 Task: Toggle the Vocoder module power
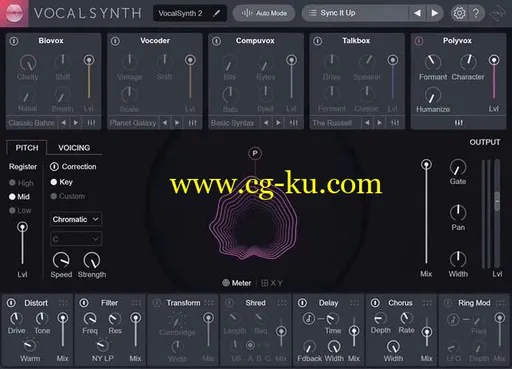coord(115,41)
